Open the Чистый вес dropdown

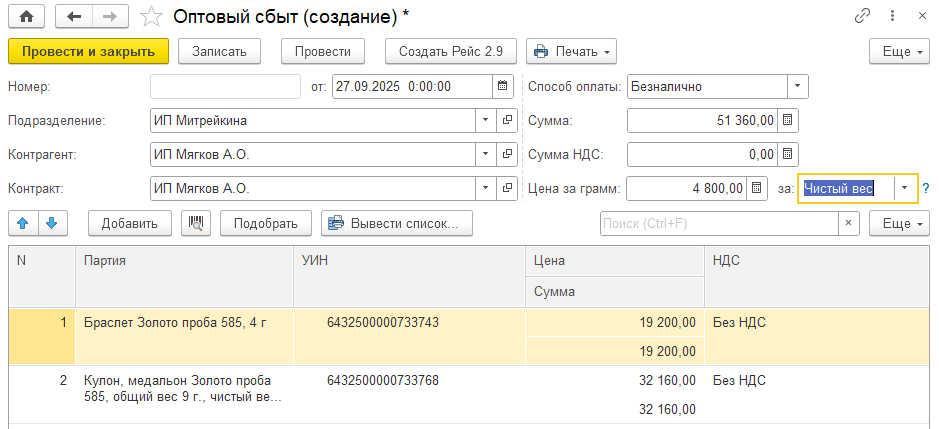pyautogui.click(x=905, y=188)
